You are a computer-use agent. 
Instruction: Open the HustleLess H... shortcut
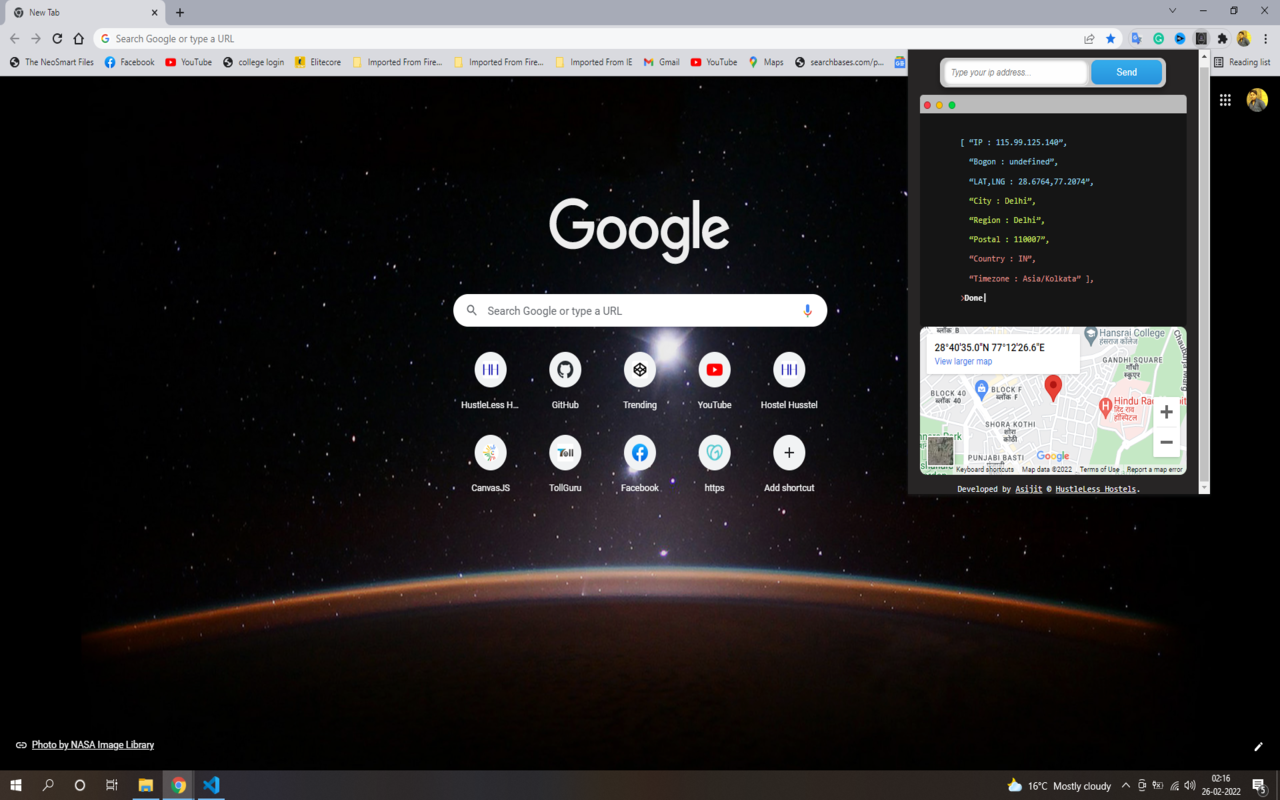(490, 381)
